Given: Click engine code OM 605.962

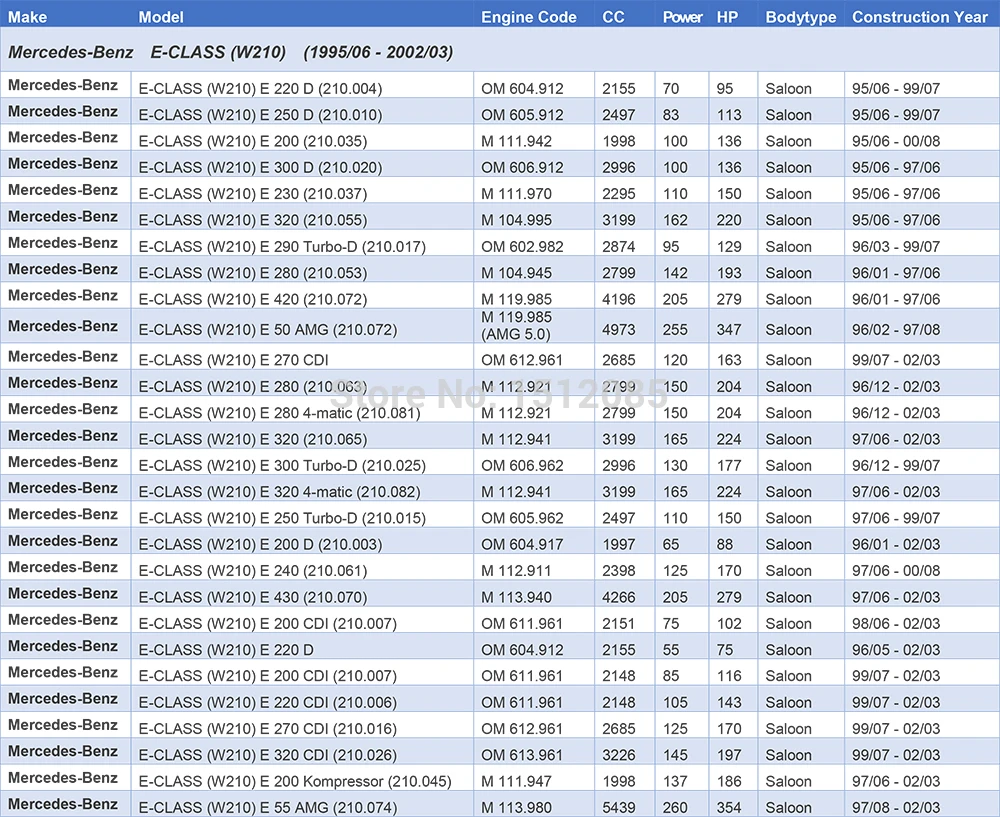Looking at the screenshot, I should (522, 518).
